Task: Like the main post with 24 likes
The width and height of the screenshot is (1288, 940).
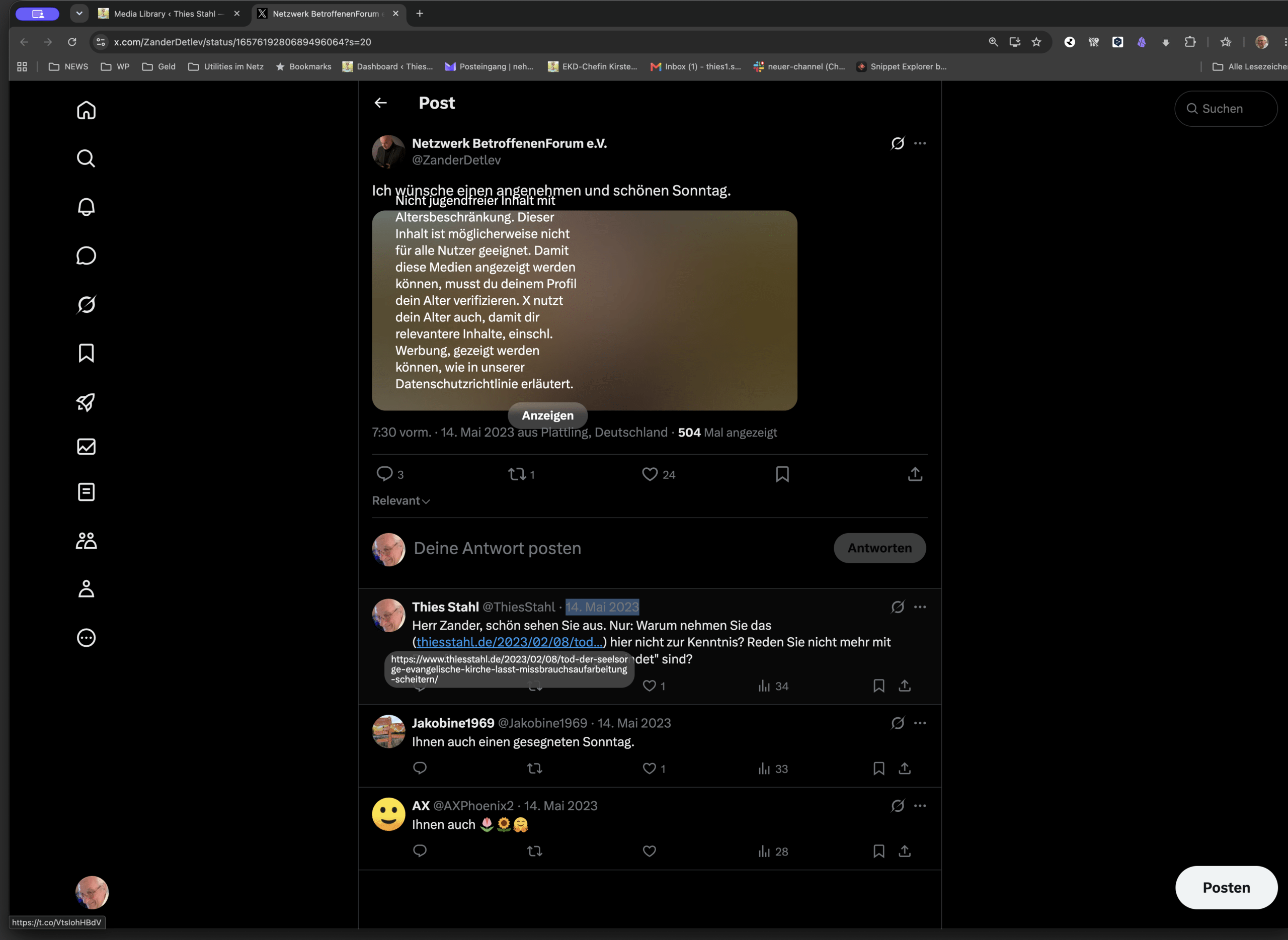Action: (658, 474)
